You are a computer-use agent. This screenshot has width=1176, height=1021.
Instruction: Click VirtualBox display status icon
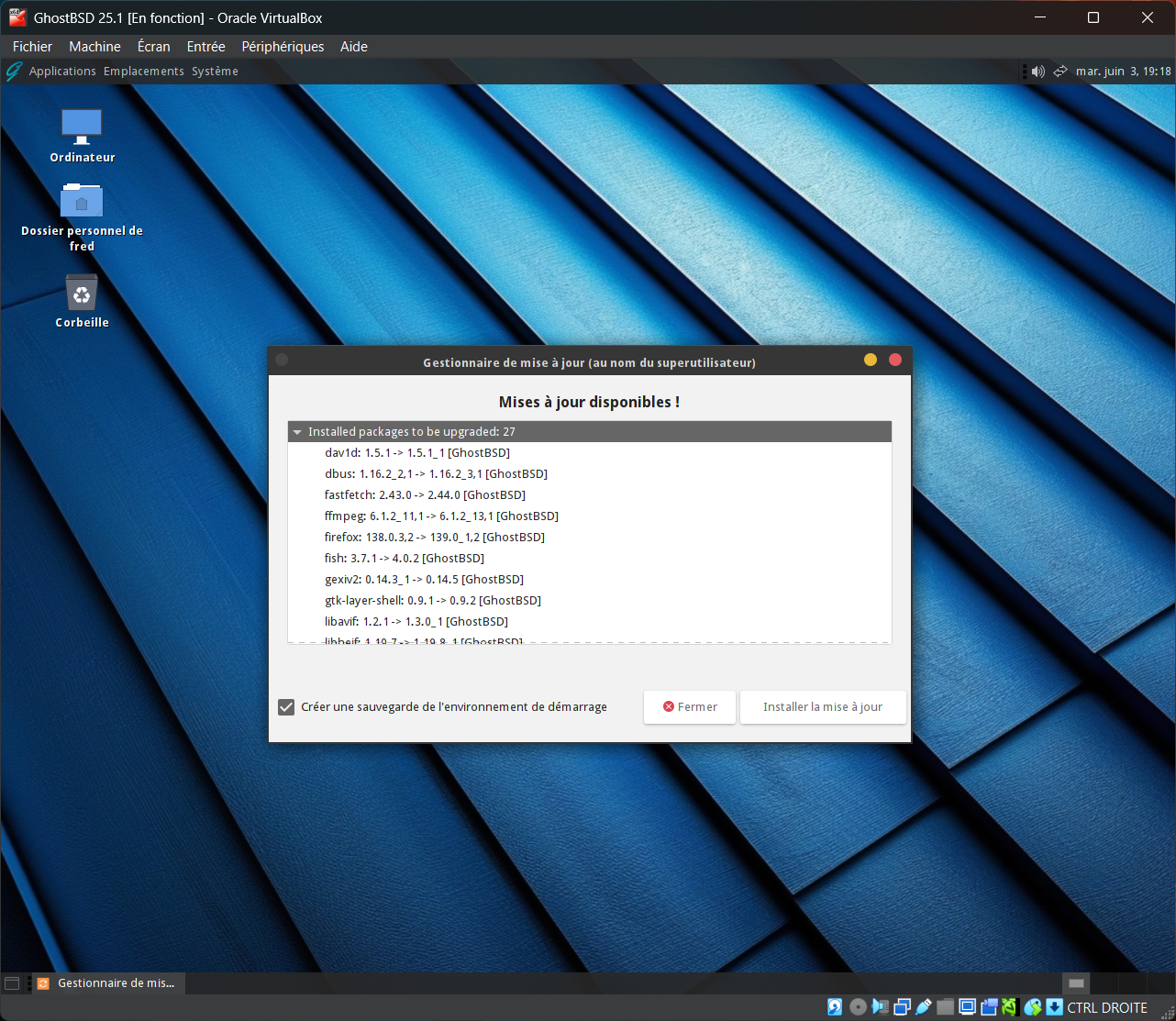pos(967,1007)
